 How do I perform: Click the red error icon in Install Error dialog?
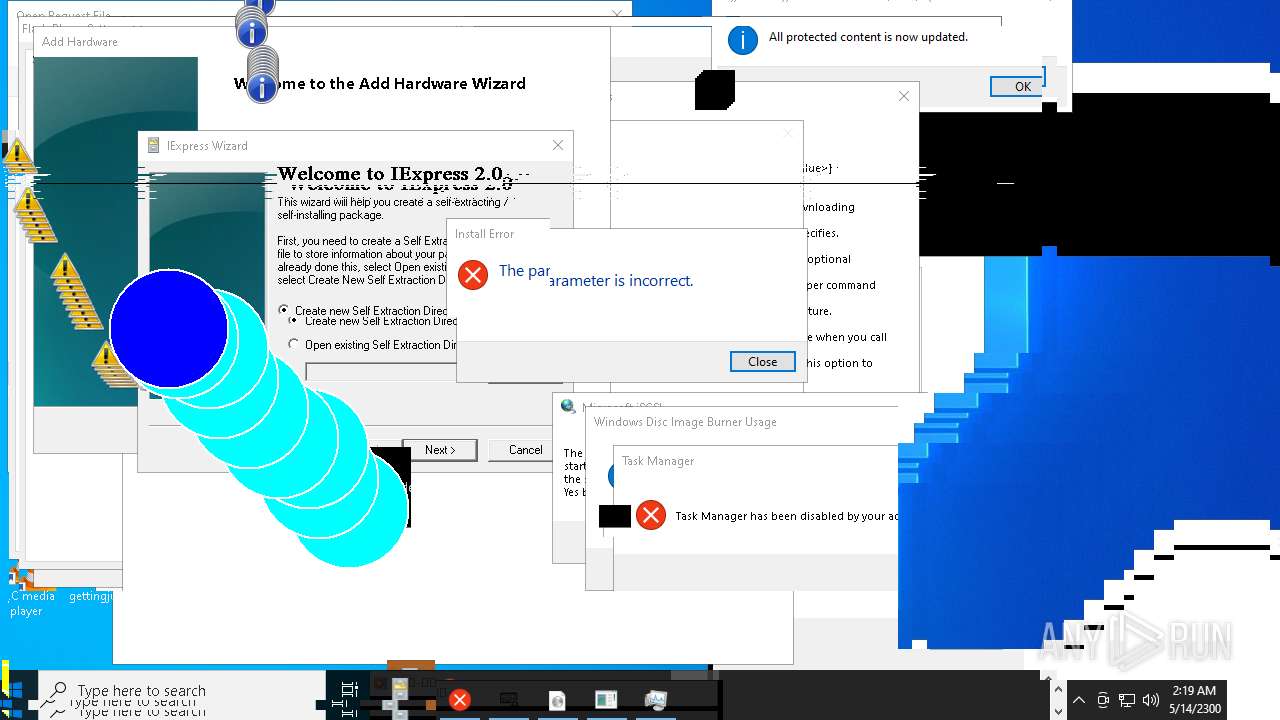point(473,274)
